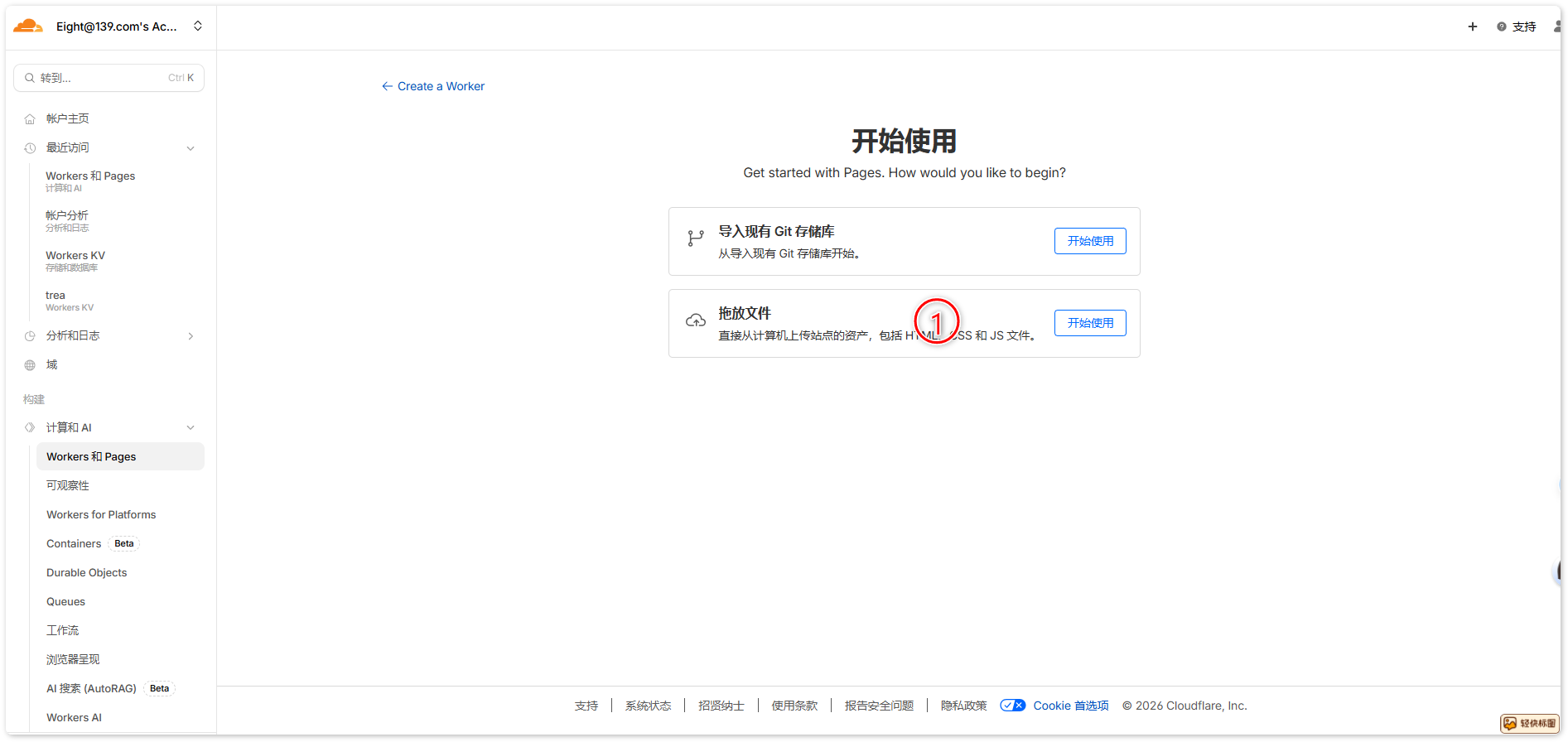Select the highlighted Workers 和 Pages item
The height and width of the screenshot is (742, 1568).
click(121, 456)
